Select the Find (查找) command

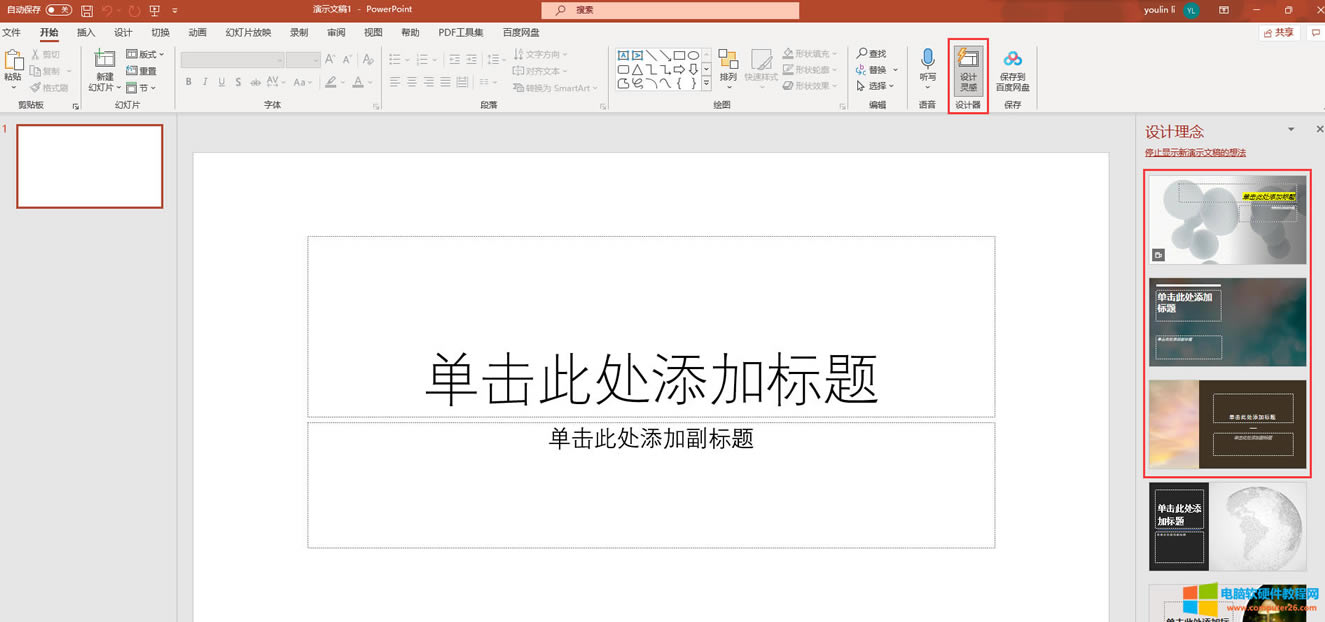[x=873, y=52]
